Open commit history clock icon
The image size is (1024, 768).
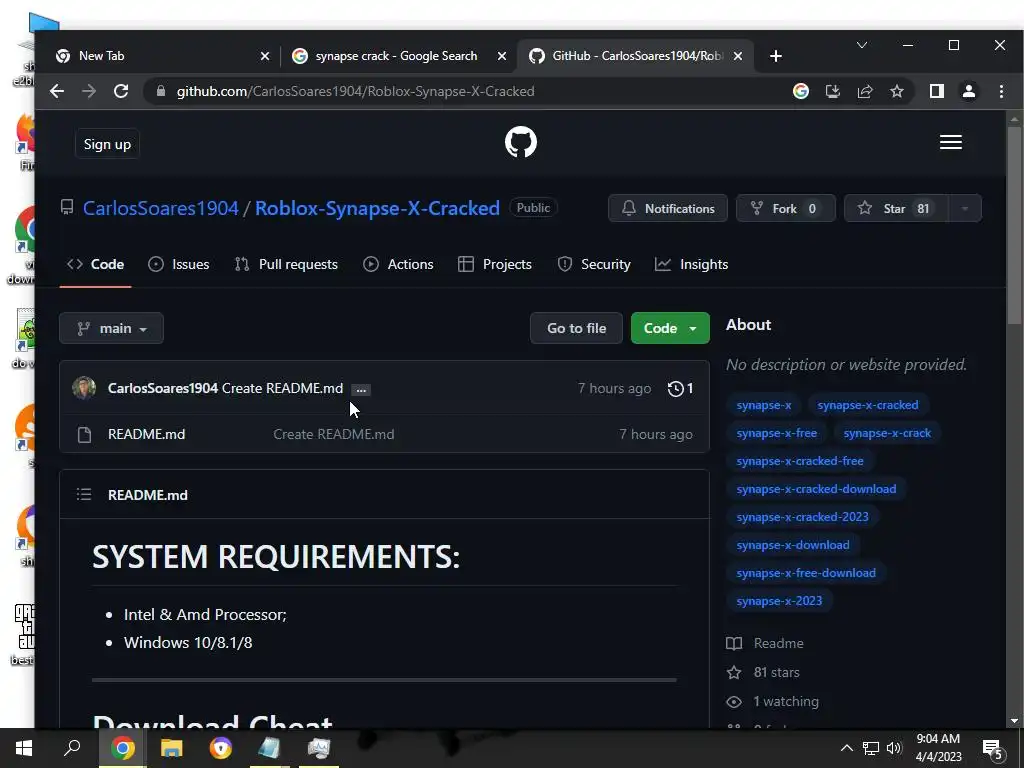point(675,389)
